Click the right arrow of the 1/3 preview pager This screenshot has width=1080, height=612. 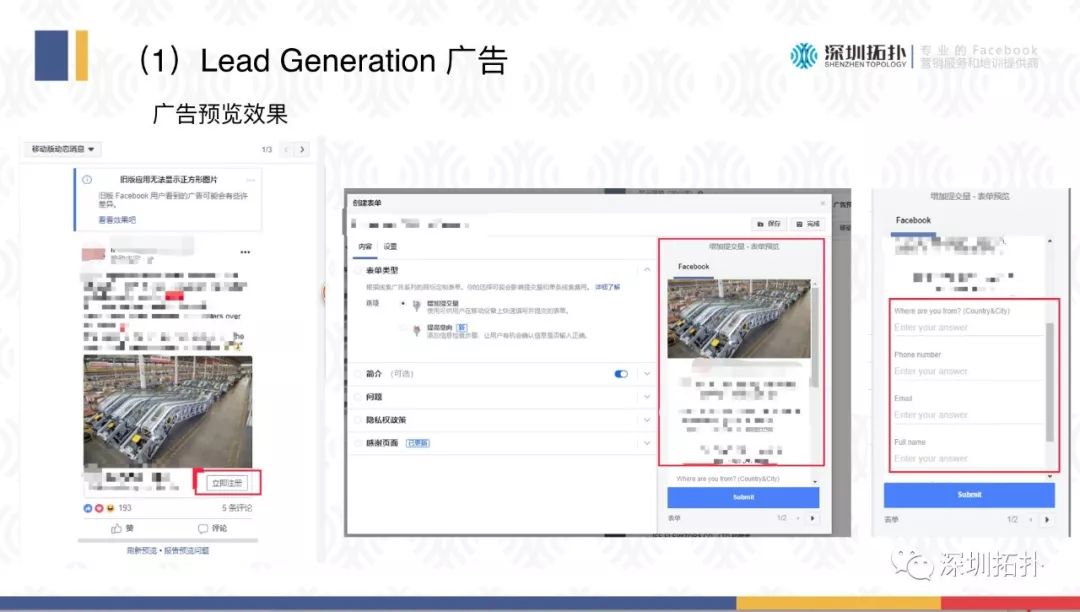tap(301, 151)
